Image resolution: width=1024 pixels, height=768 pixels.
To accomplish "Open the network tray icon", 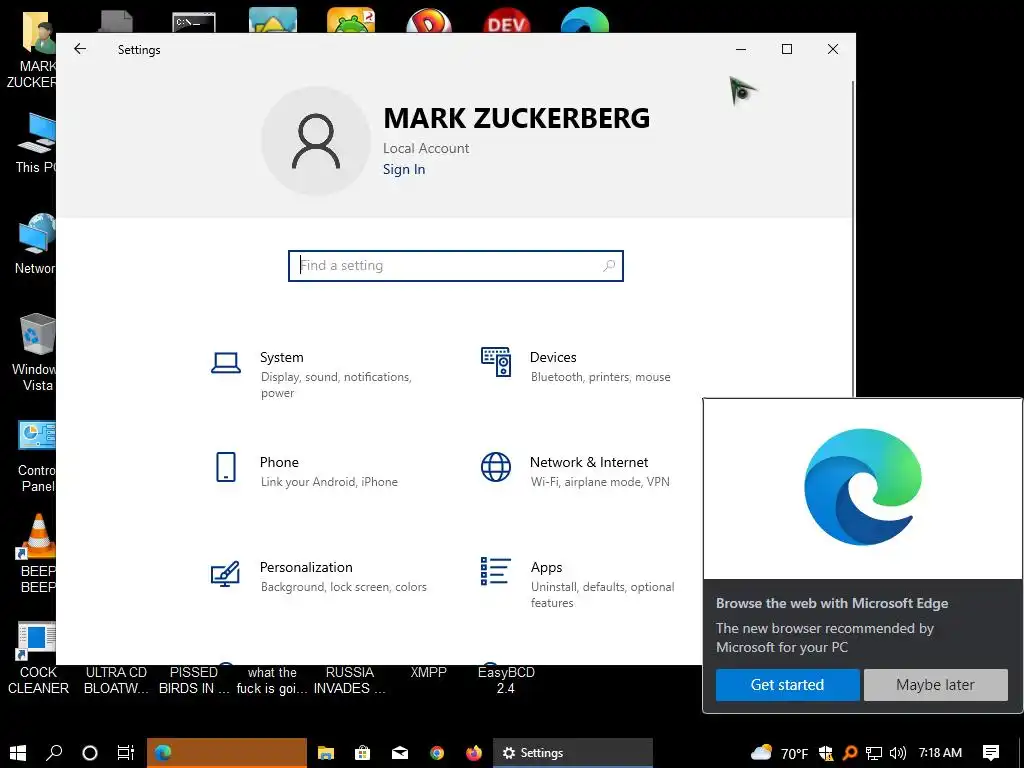I will [x=874, y=753].
